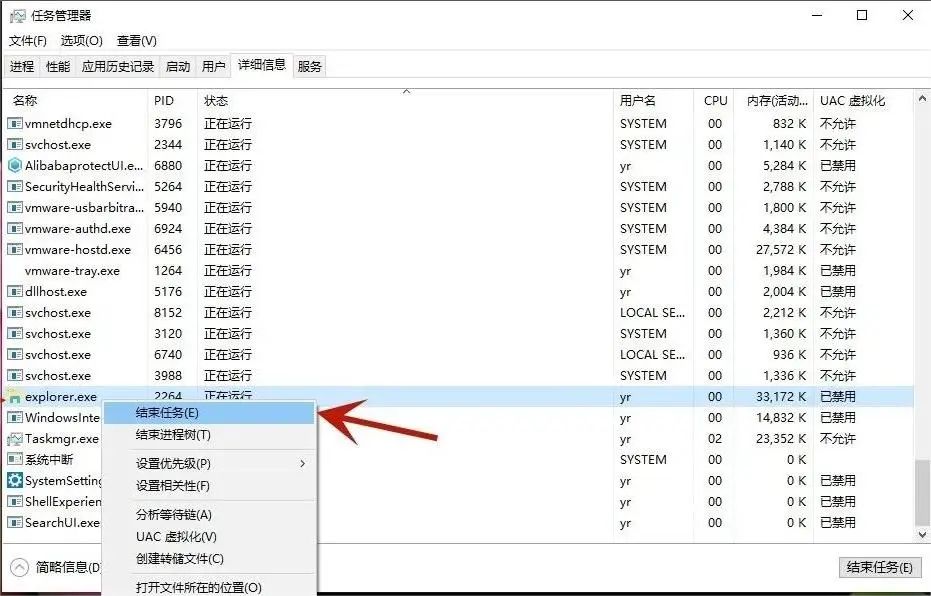Click the SearchUI.exe process icon

(14, 522)
